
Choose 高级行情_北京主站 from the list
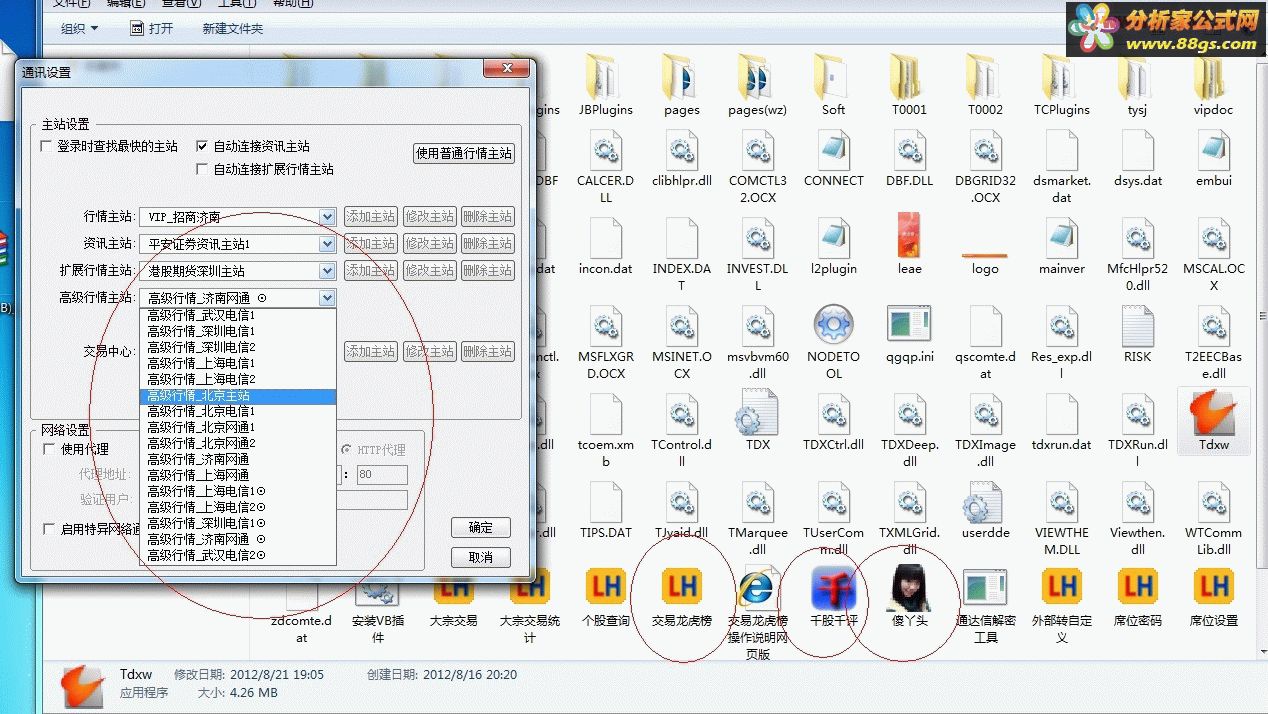click(238, 396)
